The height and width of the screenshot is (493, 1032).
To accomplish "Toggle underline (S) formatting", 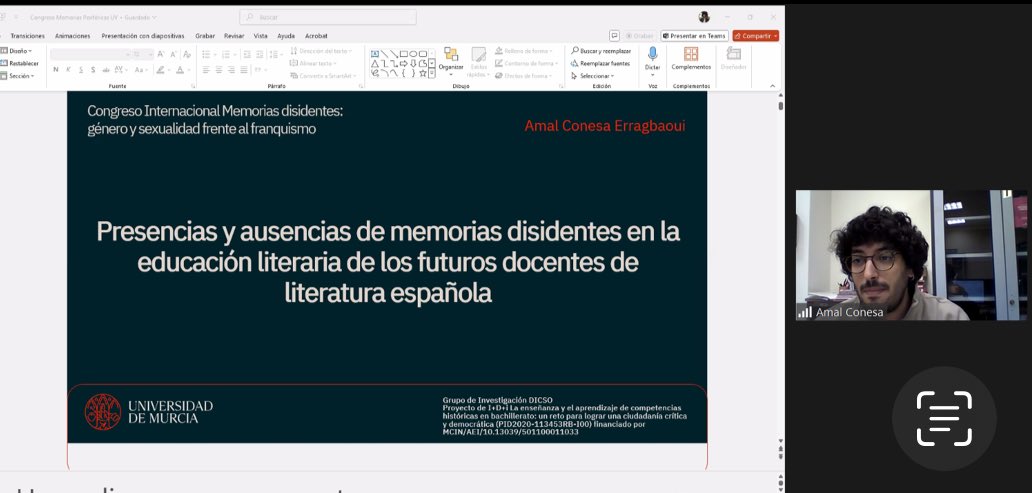I will pyautogui.click(x=81, y=70).
